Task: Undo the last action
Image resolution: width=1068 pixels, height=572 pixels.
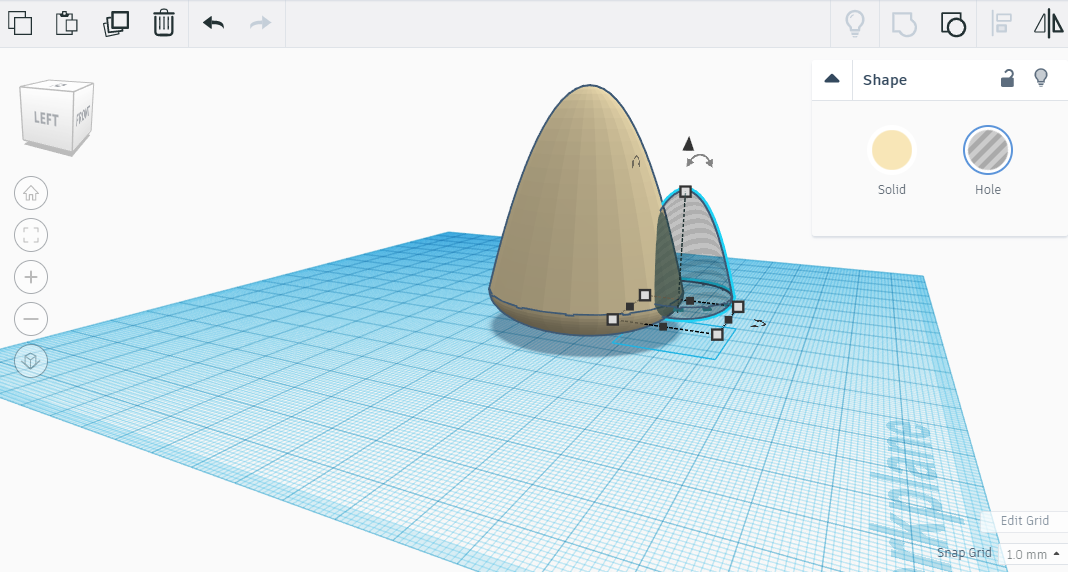Action: click(x=214, y=23)
